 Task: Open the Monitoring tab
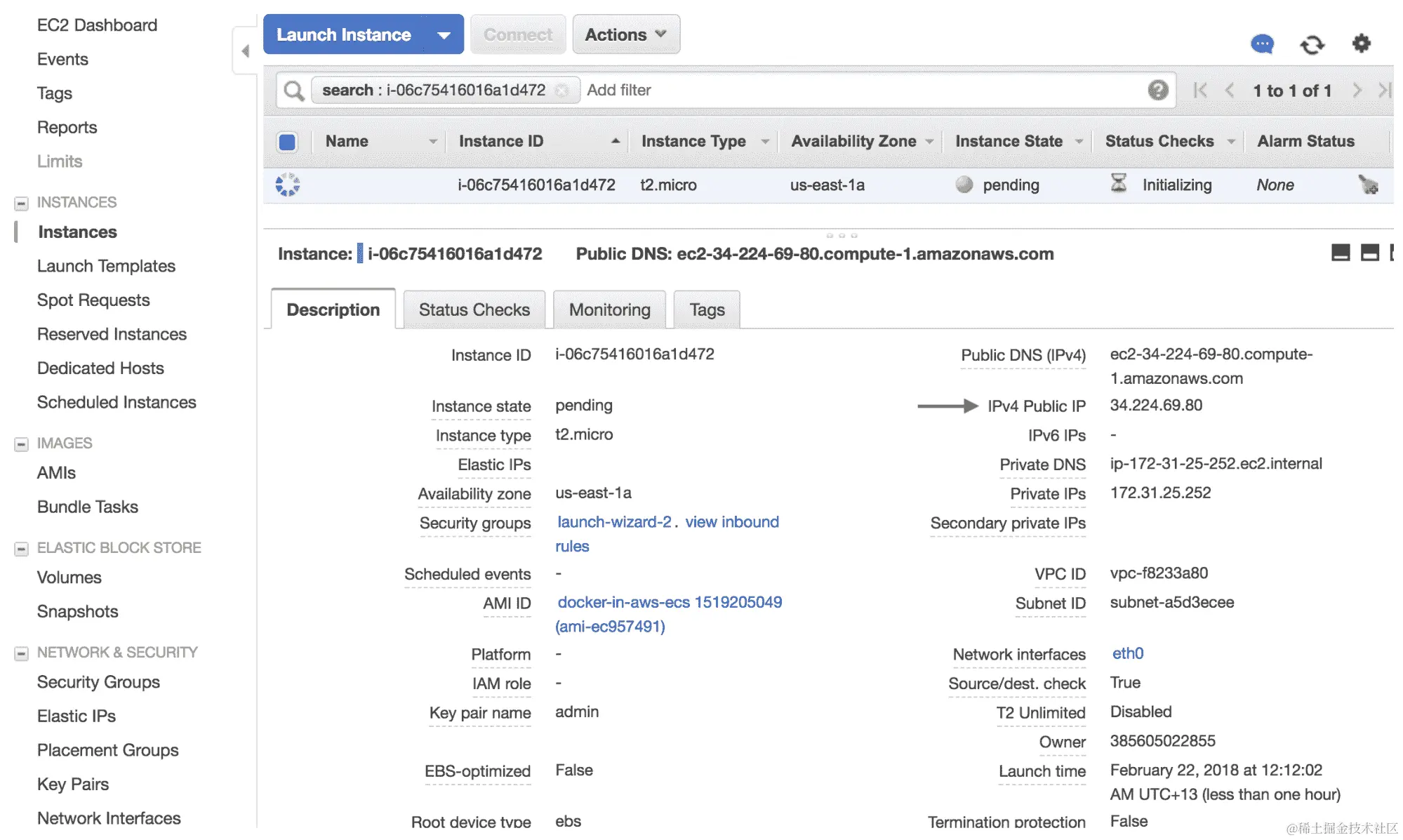point(609,310)
